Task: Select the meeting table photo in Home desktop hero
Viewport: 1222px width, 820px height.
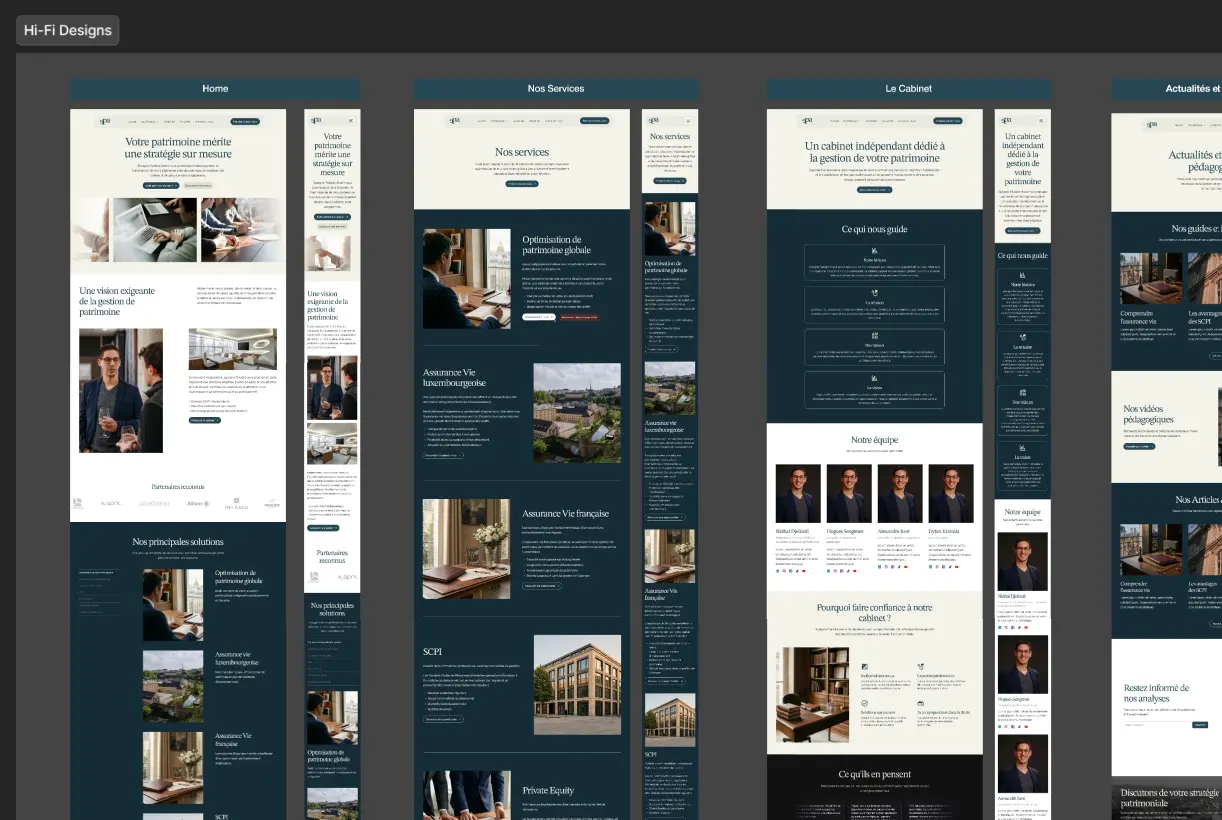Action: [243, 229]
